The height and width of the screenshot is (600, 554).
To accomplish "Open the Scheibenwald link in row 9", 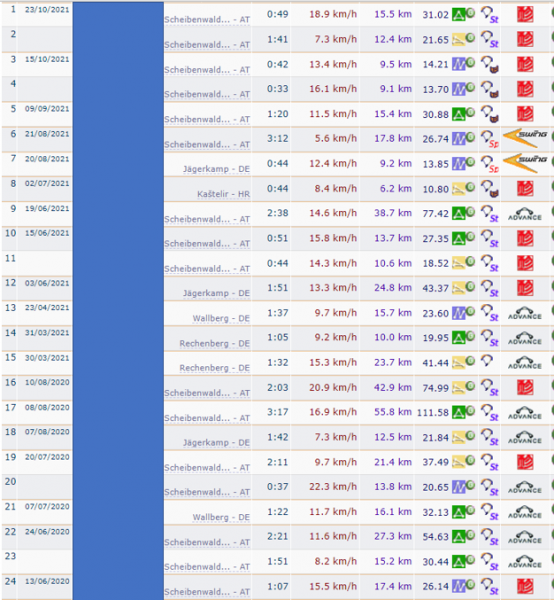I will click(x=207, y=219).
